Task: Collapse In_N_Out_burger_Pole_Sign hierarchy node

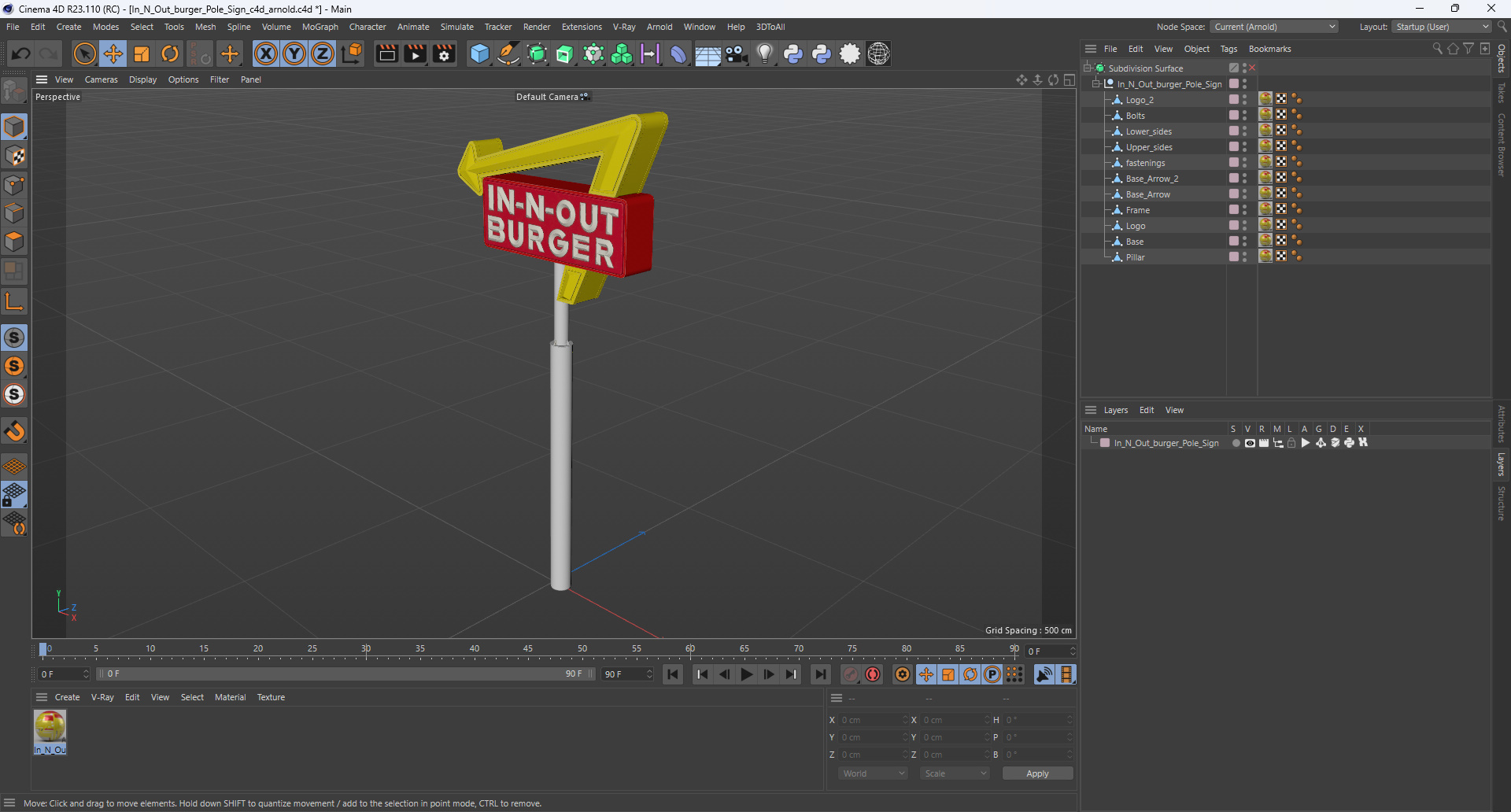Action: (1095, 83)
